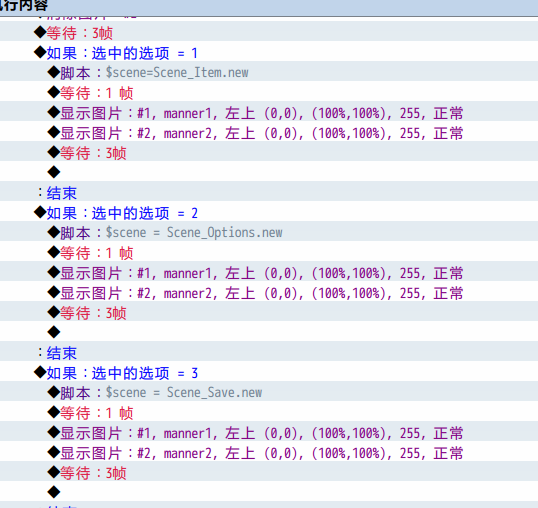Click the script row $scene=Scene_Item.new
The height and width of the screenshot is (508, 538).
[269, 72]
